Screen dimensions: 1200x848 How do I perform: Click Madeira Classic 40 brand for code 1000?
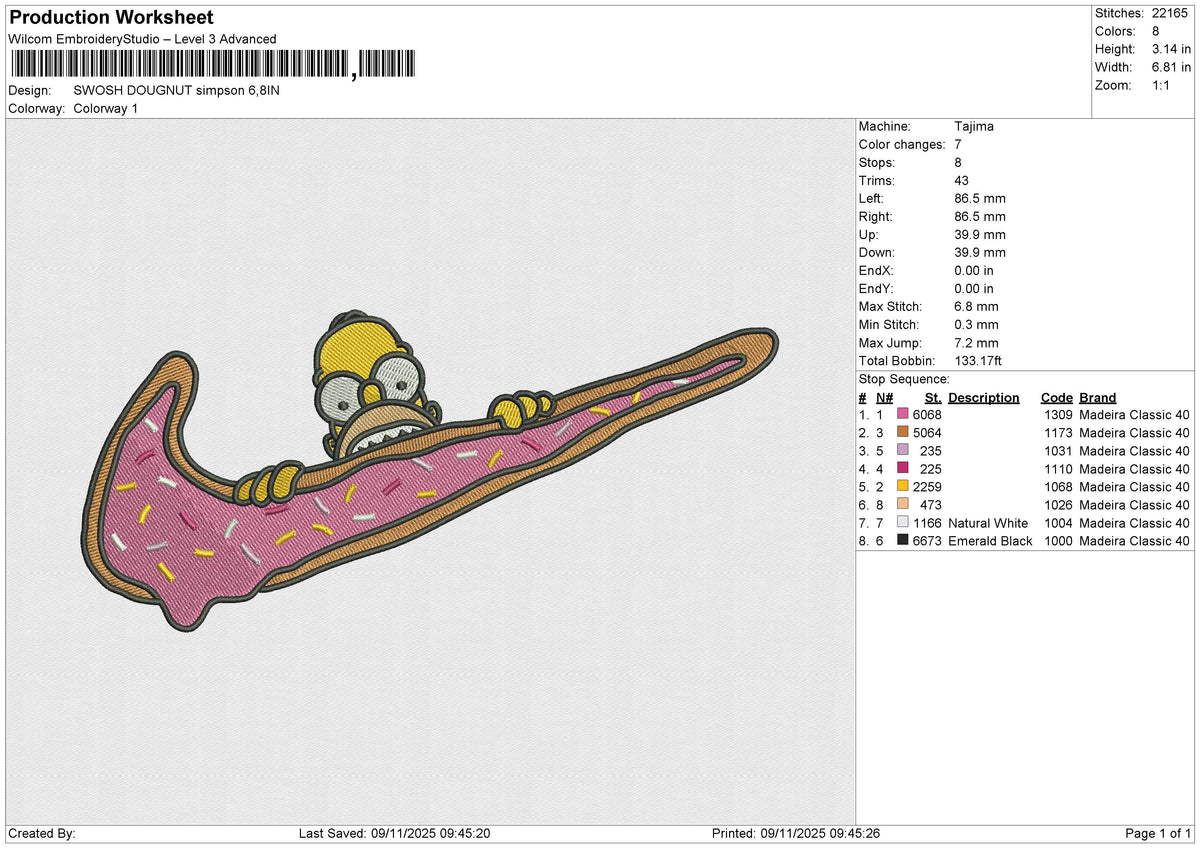click(x=1135, y=540)
